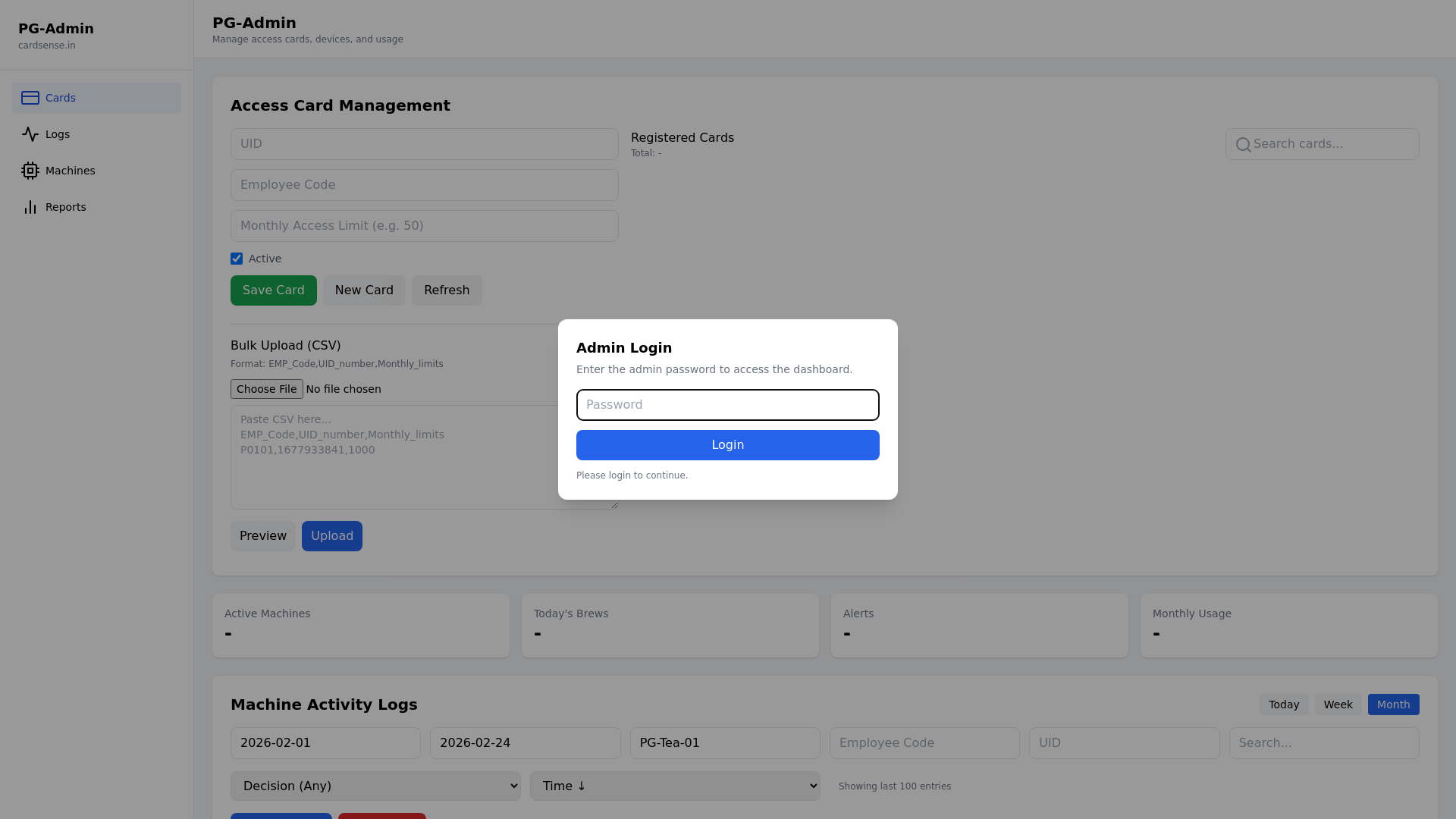Click the Machines chip icon

click(x=30, y=171)
